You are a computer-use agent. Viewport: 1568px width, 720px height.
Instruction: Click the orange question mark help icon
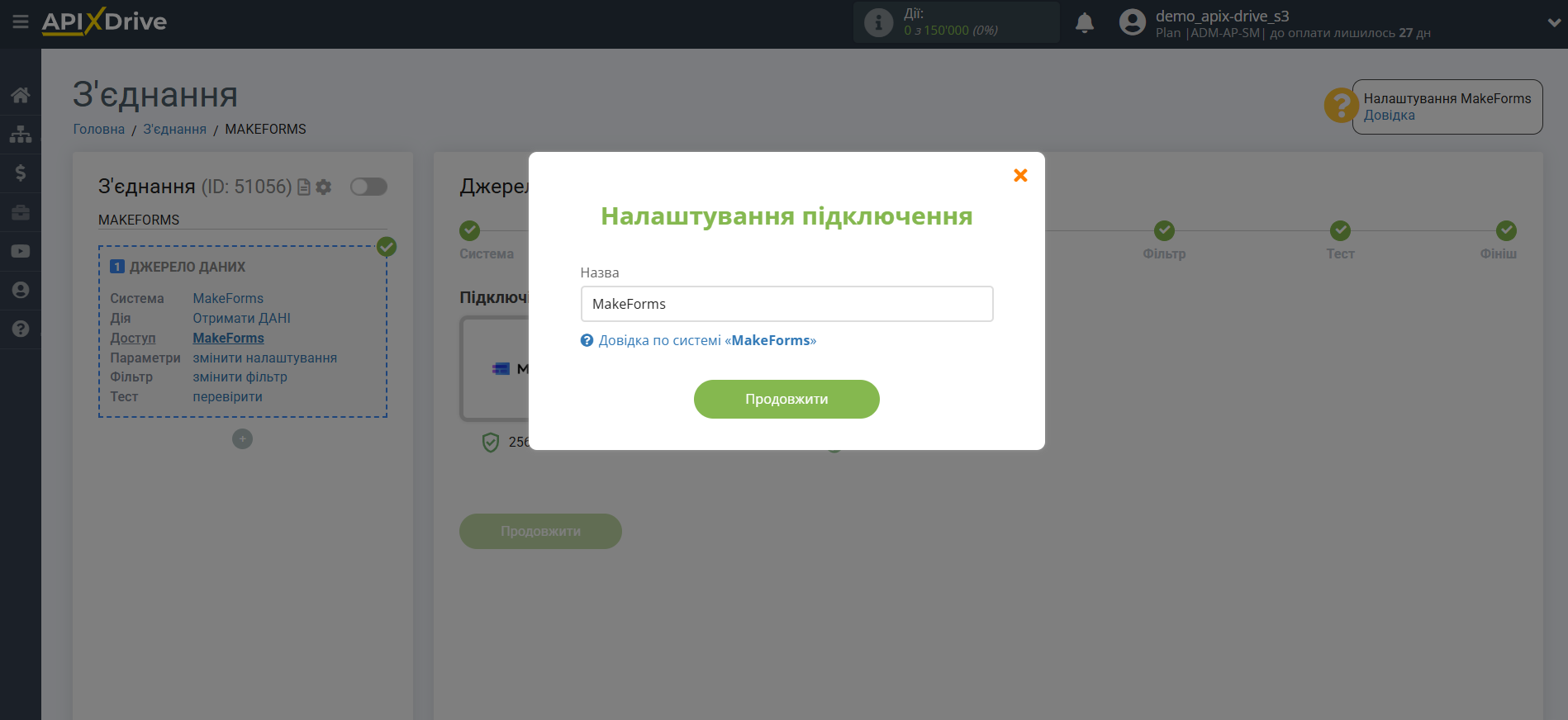[x=1341, y=106]
